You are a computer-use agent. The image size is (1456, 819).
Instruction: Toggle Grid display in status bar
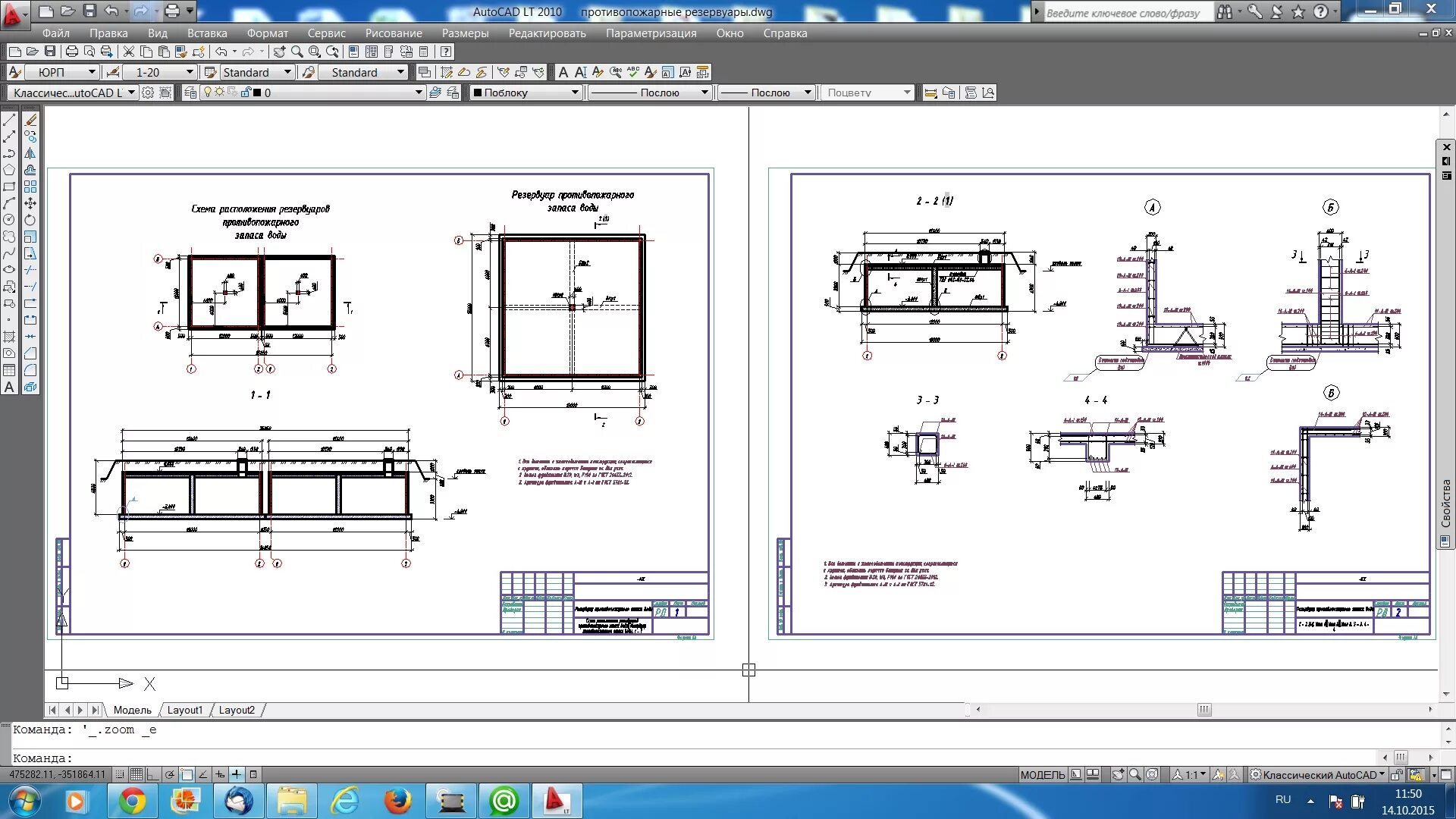136,774
